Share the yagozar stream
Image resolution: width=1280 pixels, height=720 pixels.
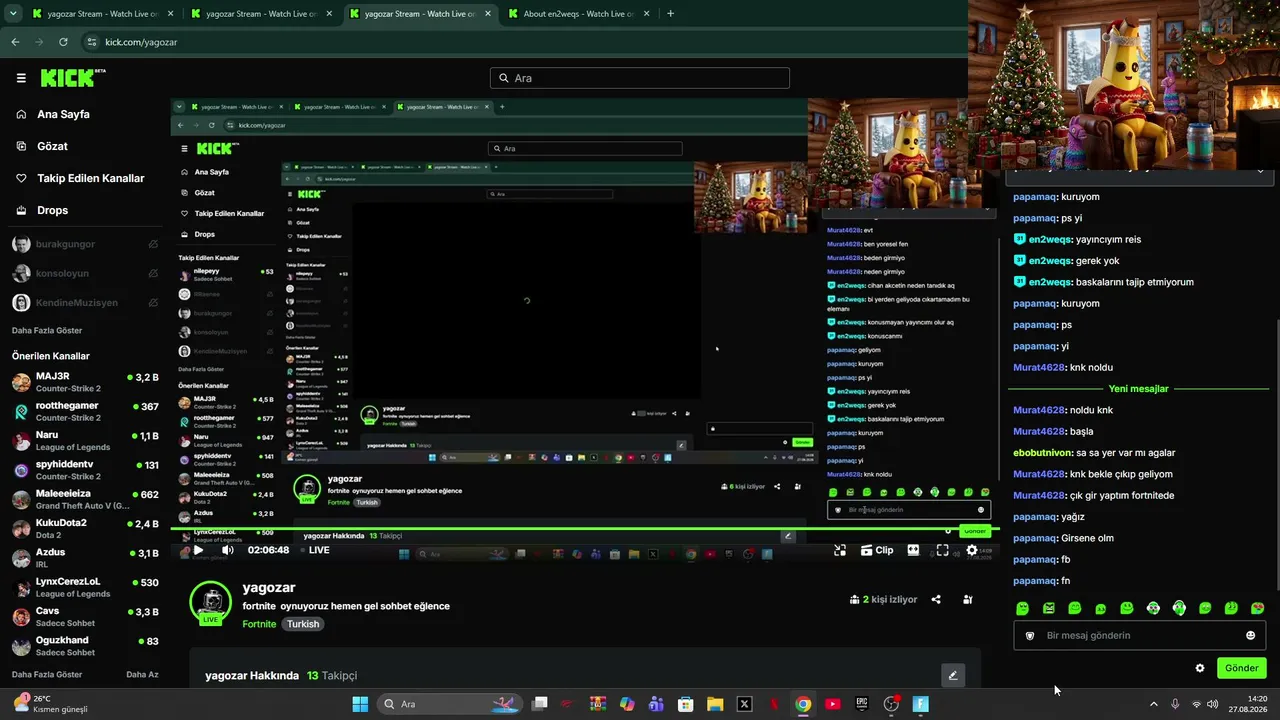(x=936, y=600)
